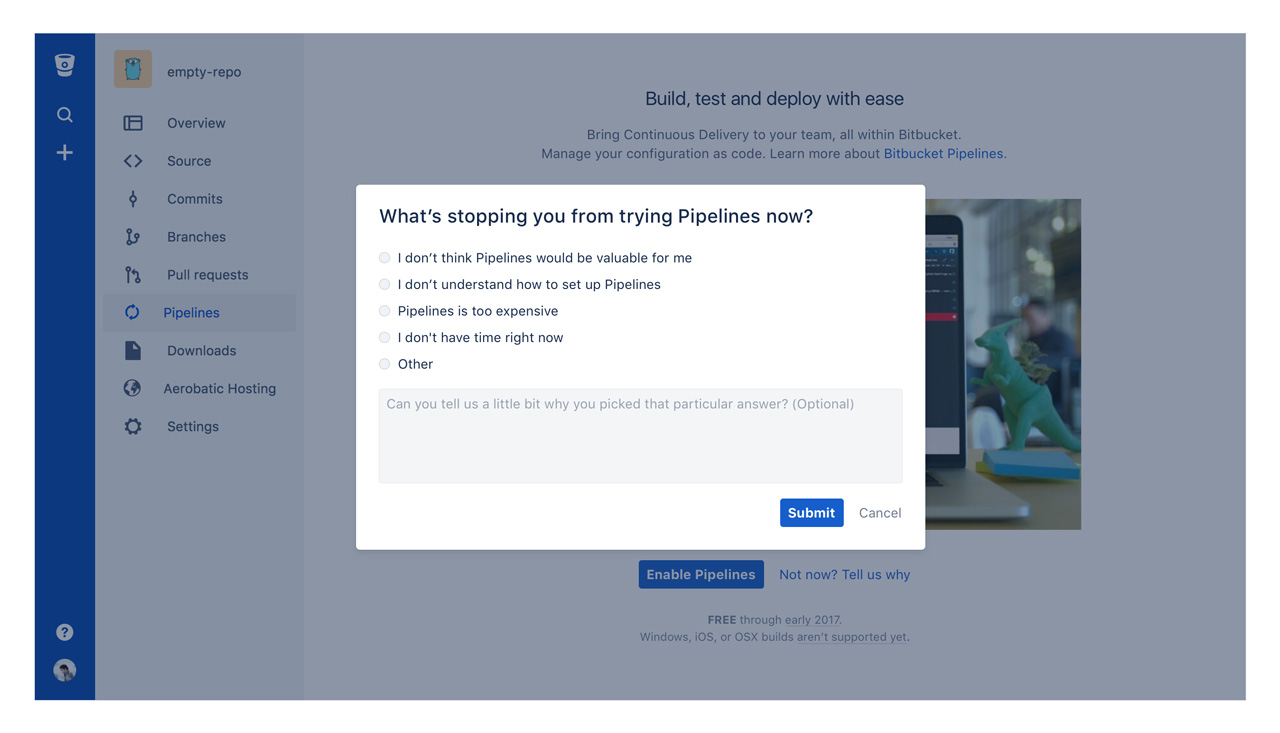This screenshot has height=733, width=1280.
Task: Click Cancel in the dialog
Action: [880, 513]
